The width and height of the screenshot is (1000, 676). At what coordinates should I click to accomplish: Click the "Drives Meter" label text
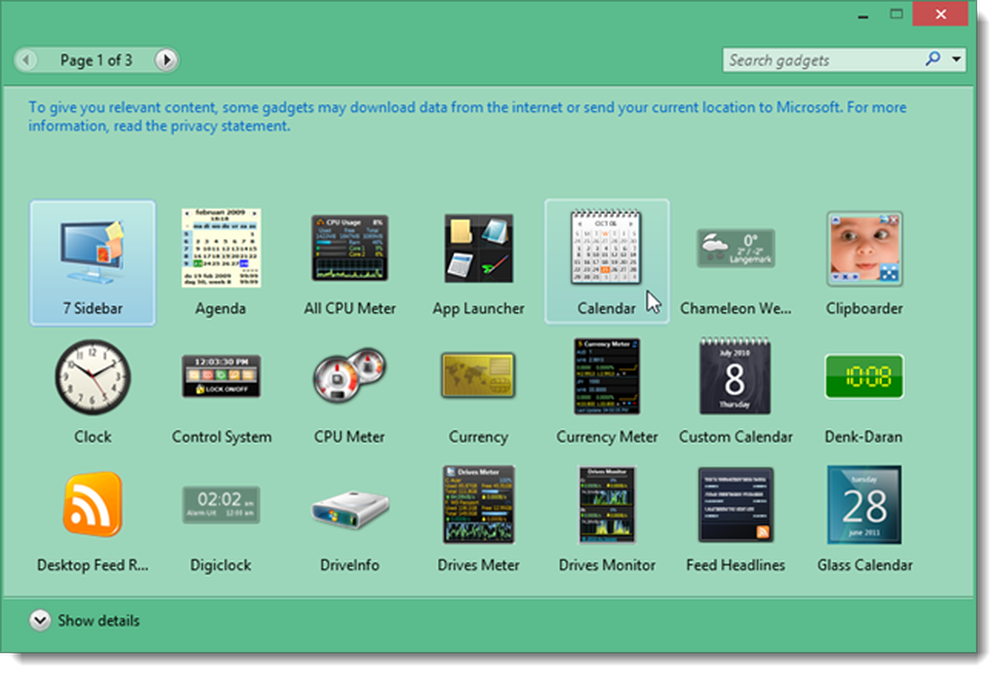(x=478, y=565)
